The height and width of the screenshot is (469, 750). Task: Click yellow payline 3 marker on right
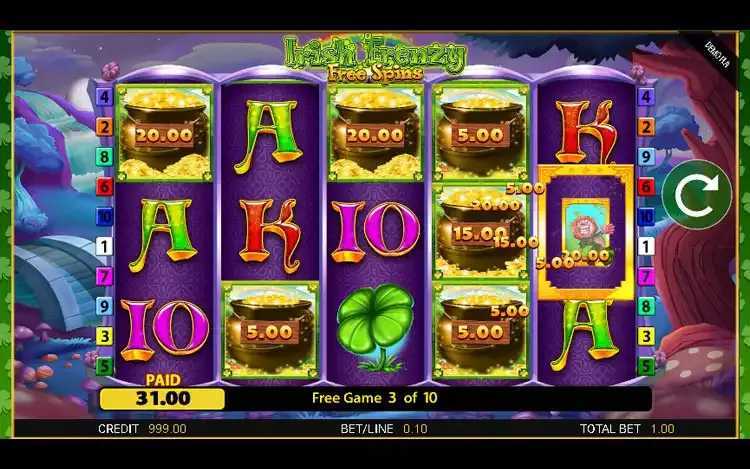[x=646, y=336]
